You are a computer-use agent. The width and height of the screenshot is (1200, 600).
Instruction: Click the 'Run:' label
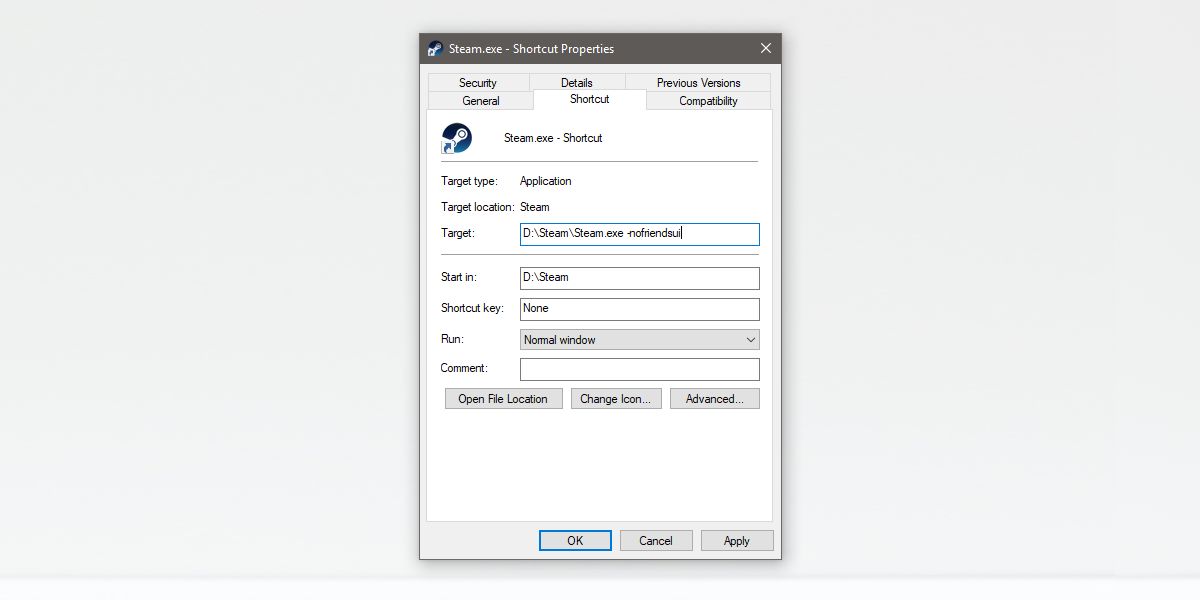[453, 339]
